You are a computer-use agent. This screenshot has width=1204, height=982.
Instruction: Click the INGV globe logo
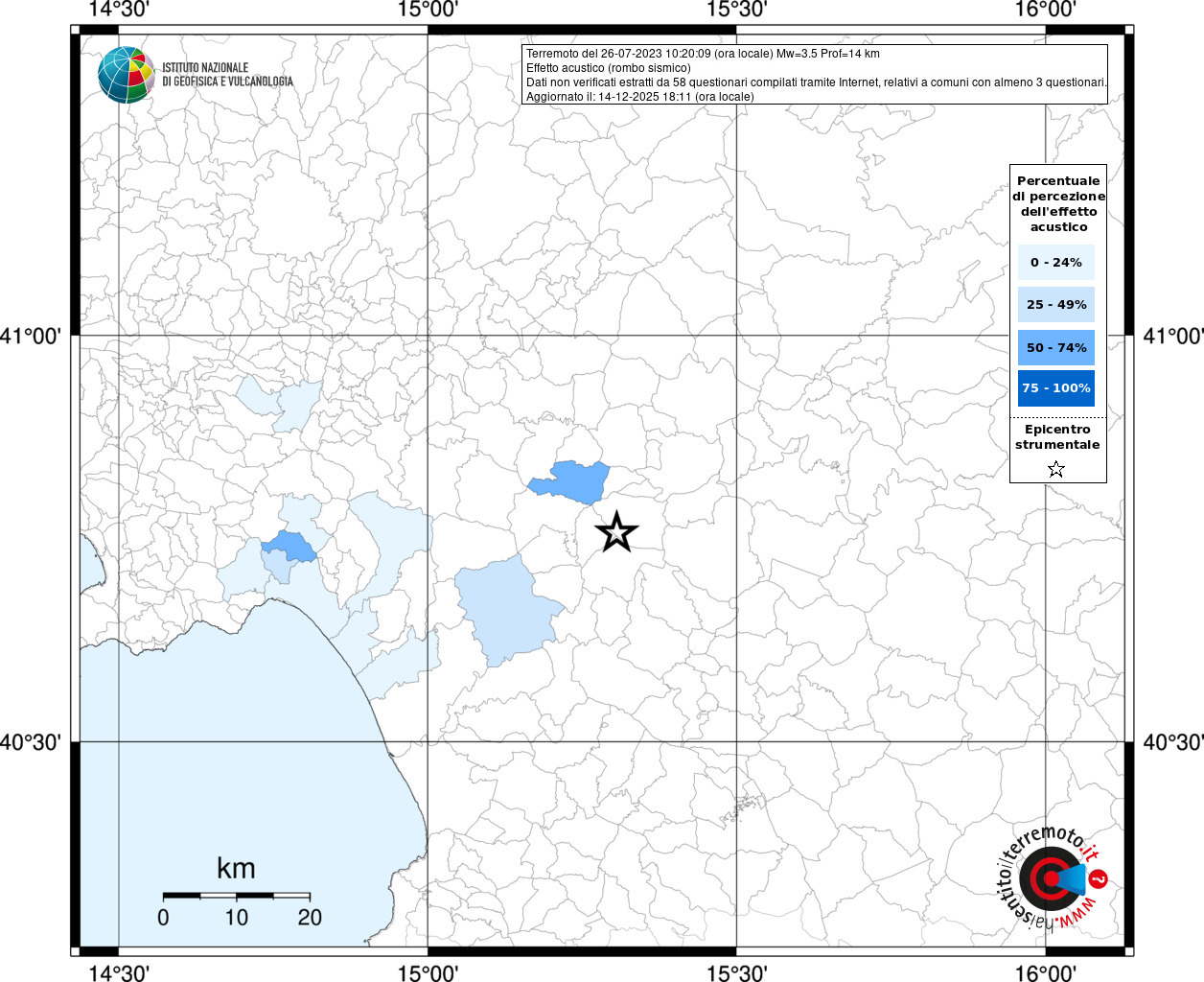click(x=127, y=75)
